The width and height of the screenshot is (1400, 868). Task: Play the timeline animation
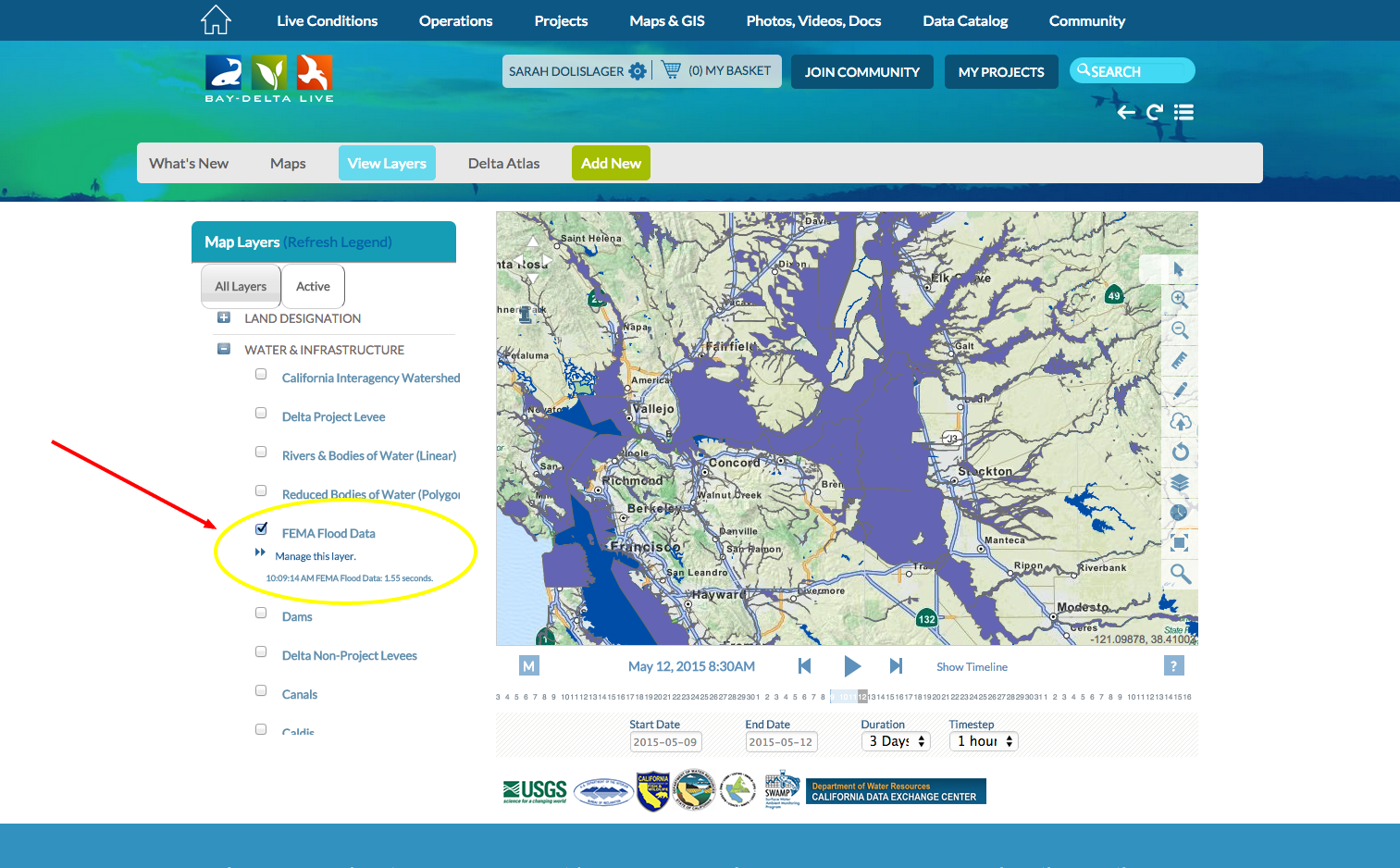click(852, 665)
